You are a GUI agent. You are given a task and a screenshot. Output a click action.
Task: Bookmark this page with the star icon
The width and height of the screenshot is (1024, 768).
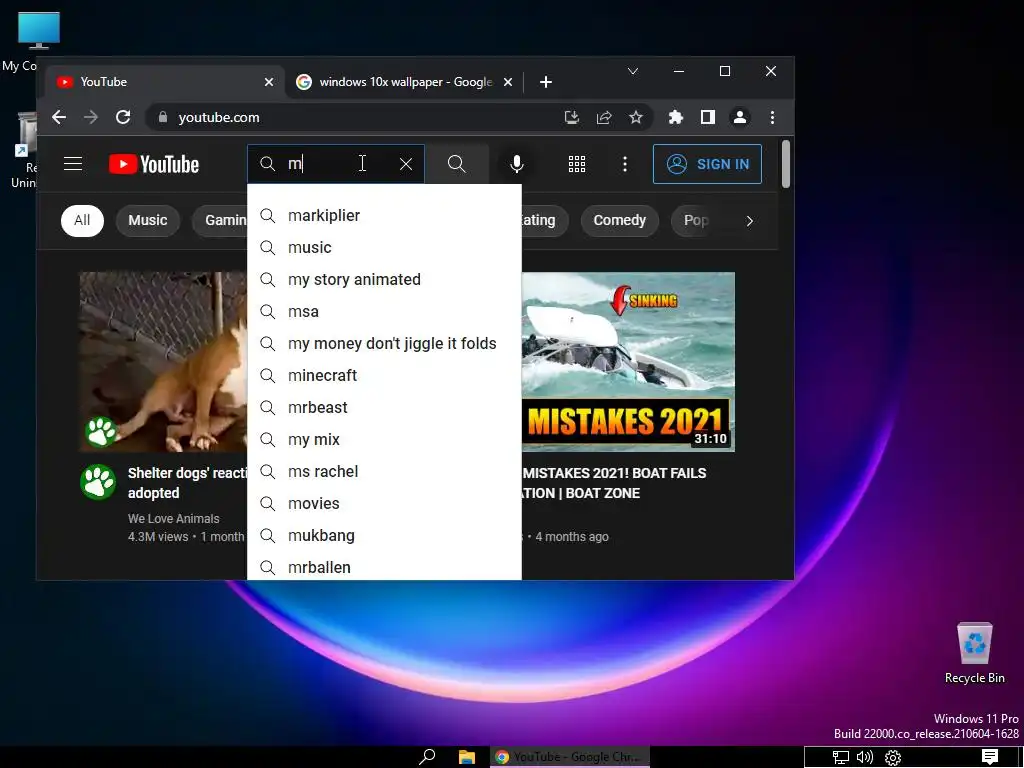[635, 118]
